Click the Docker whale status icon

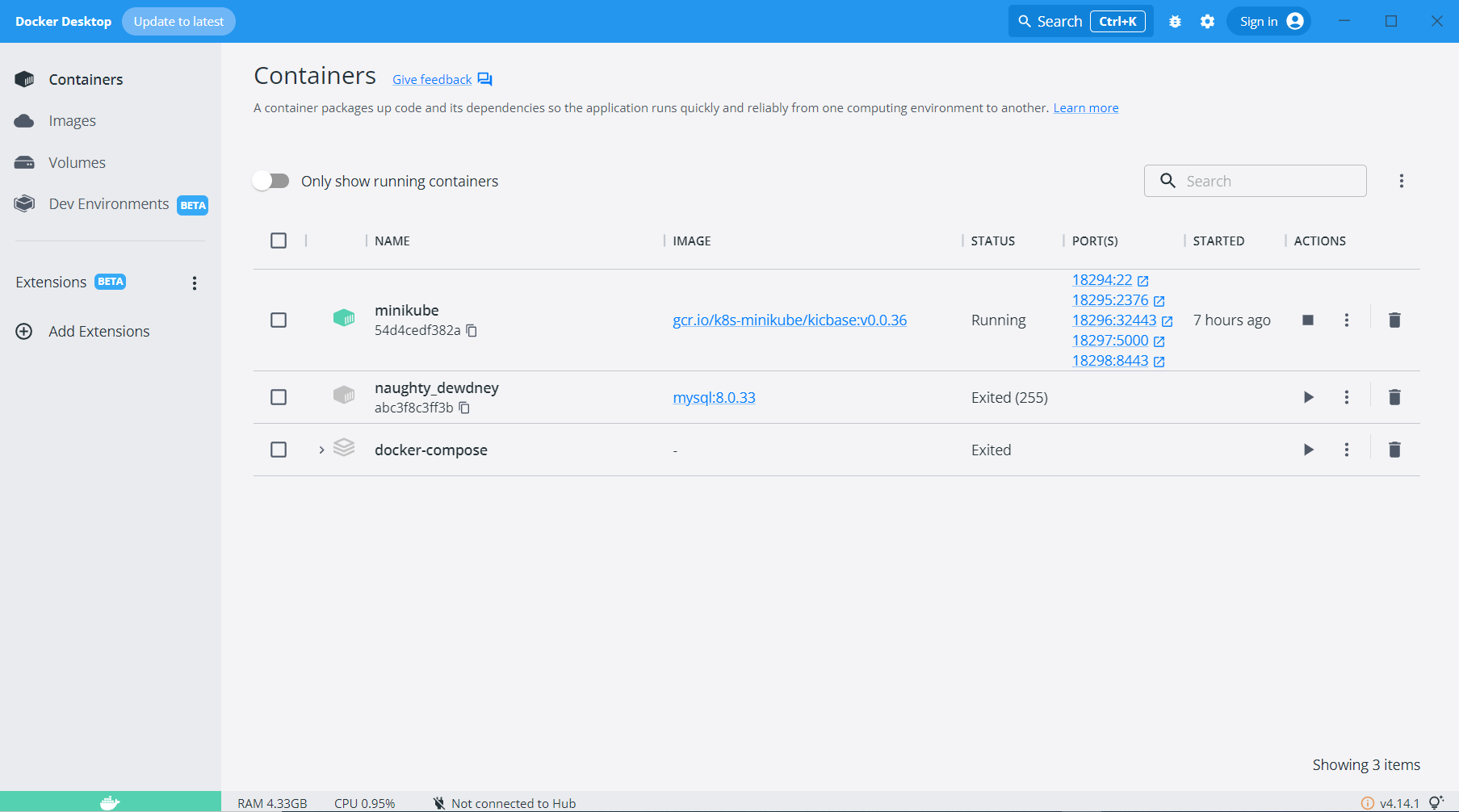[x=110, y=802]
